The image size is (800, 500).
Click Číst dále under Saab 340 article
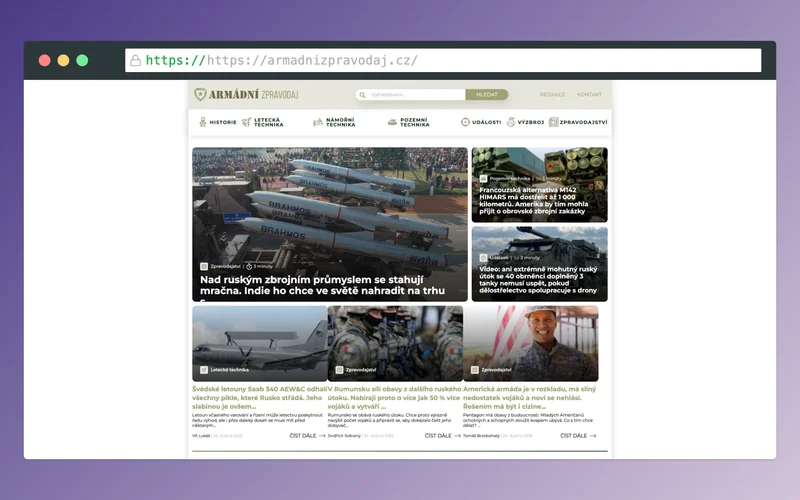pos(307,436)
